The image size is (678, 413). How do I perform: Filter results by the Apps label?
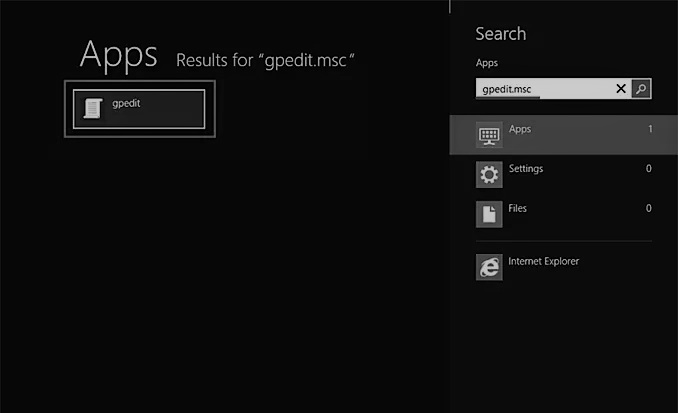point(520,129)
